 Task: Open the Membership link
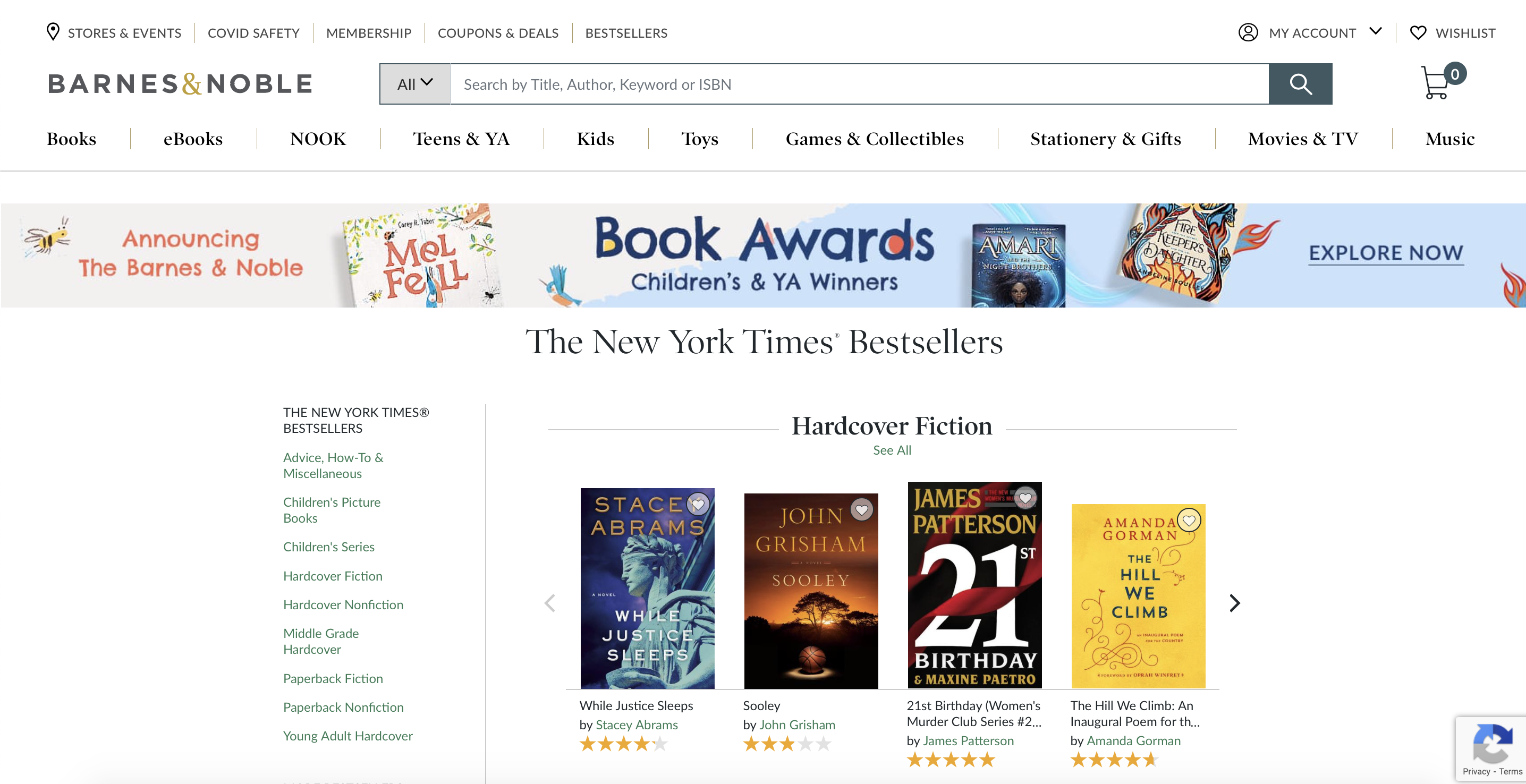point(368,33)
